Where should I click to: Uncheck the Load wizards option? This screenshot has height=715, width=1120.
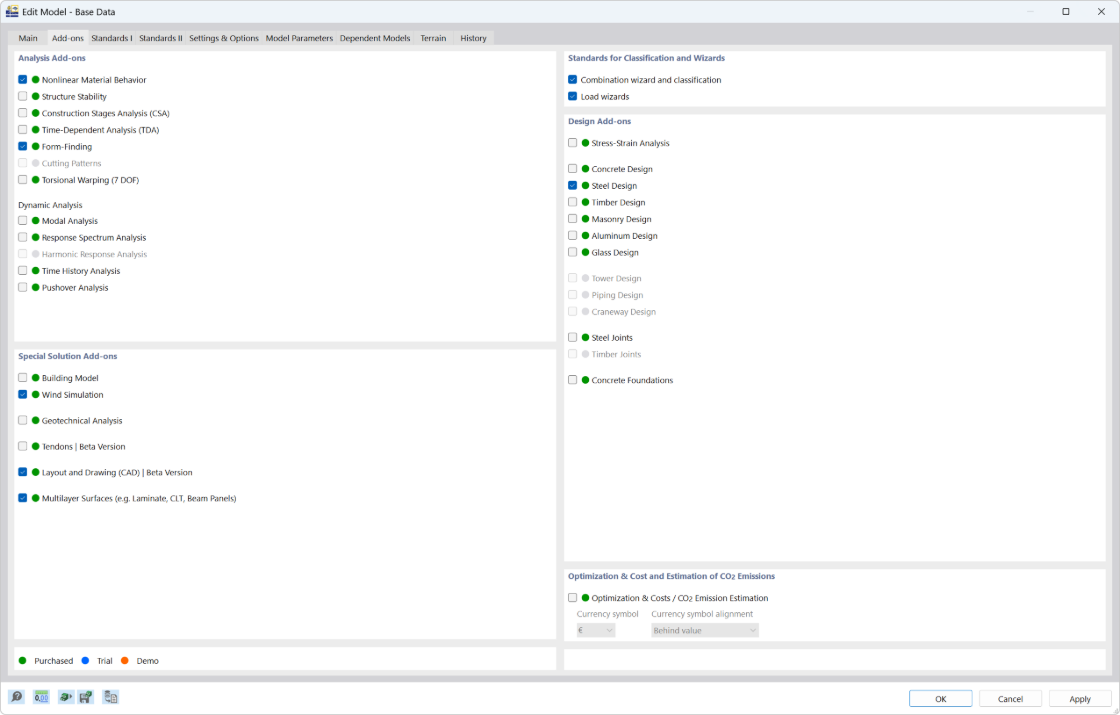click(572, 96)
